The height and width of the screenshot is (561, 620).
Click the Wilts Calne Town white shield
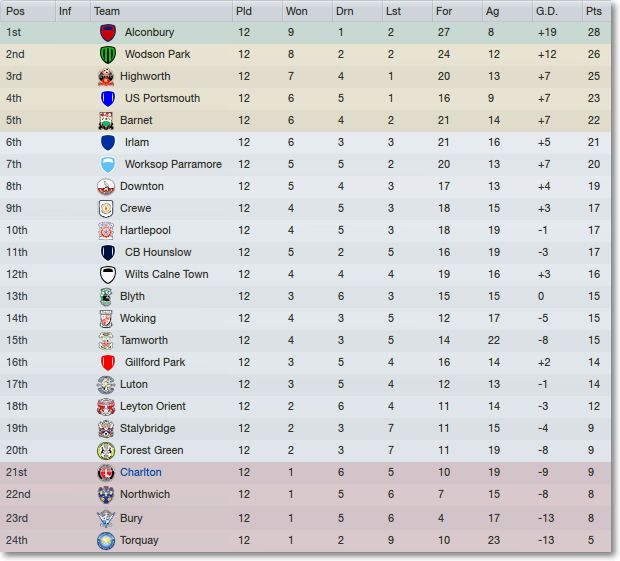point(108,275)
